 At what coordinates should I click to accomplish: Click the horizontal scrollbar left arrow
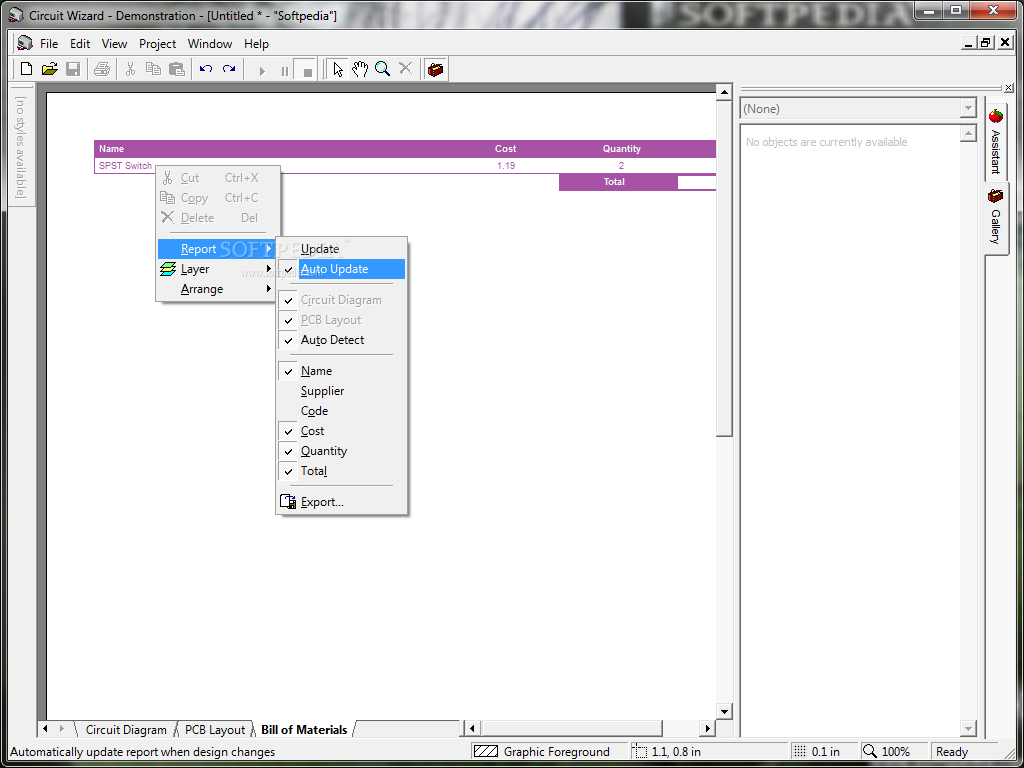[x=472, y=728]
